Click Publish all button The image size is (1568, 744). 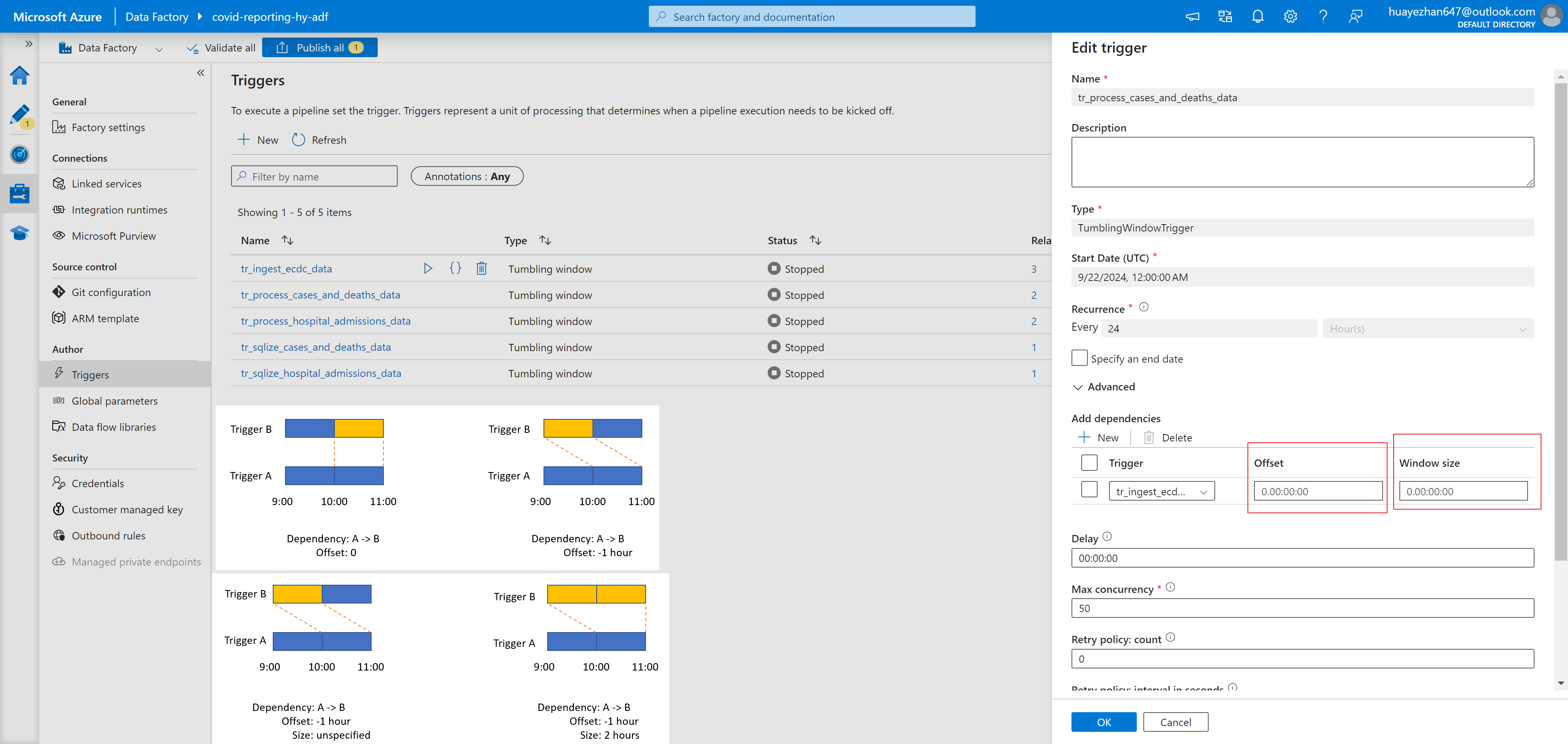(x=319, y=47)
